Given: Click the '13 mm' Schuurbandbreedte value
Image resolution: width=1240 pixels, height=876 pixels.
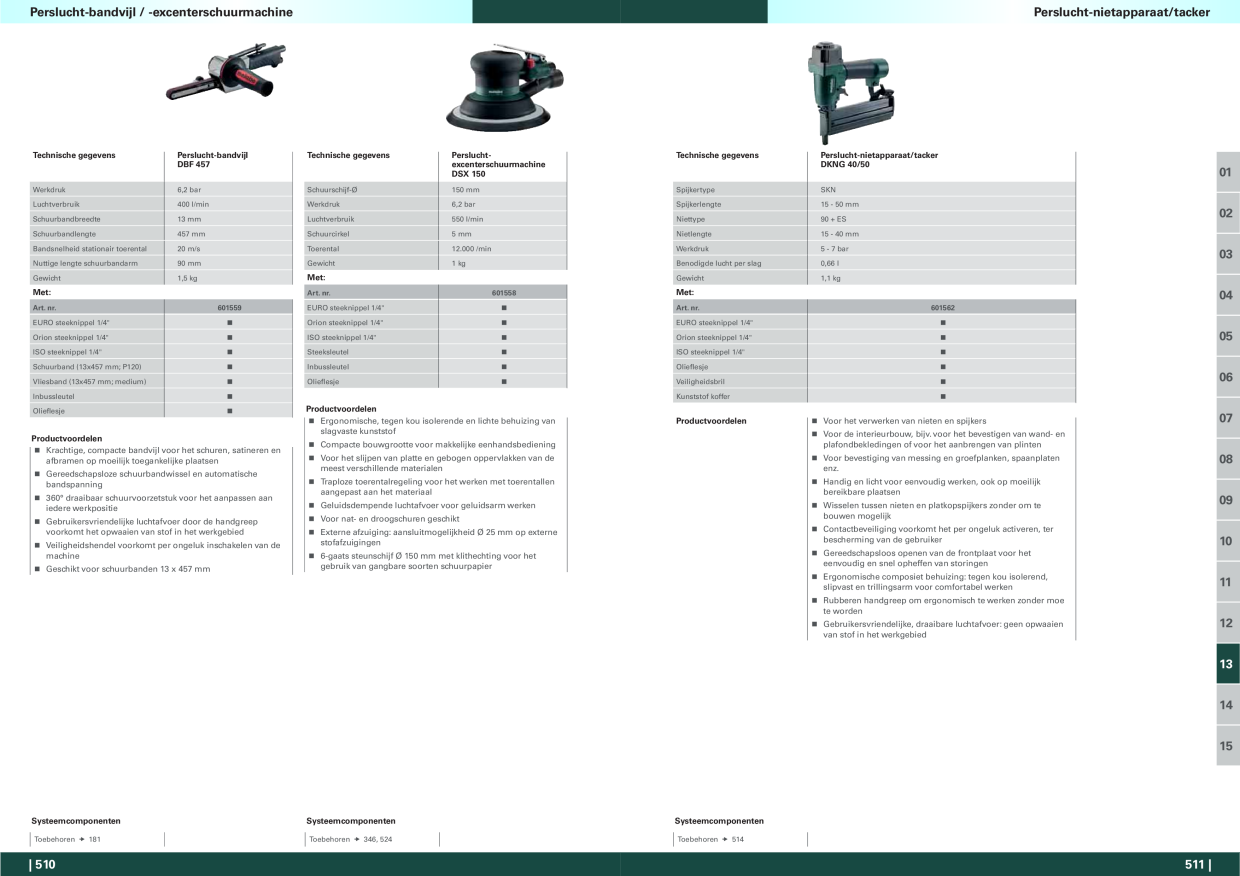Looking at the screenshot, I should pyautogui.click(x=189, y=219).
